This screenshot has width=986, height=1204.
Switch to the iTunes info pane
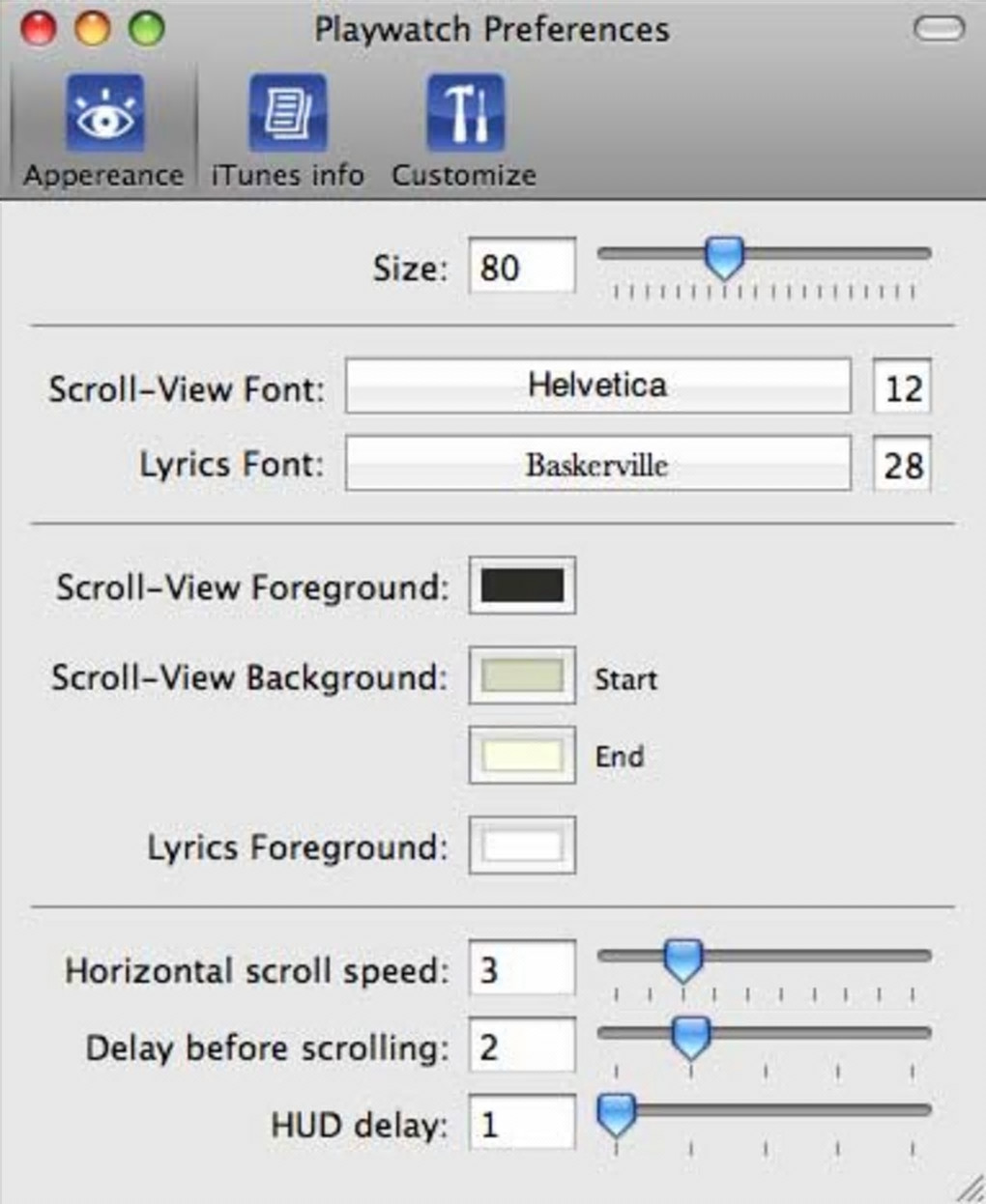[287, 131]
